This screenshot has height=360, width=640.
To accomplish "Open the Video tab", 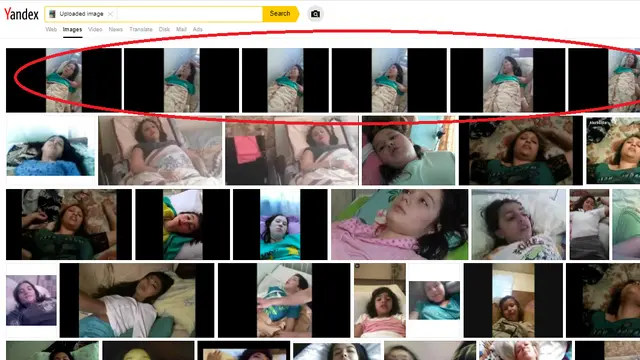I will click(95, 29).
